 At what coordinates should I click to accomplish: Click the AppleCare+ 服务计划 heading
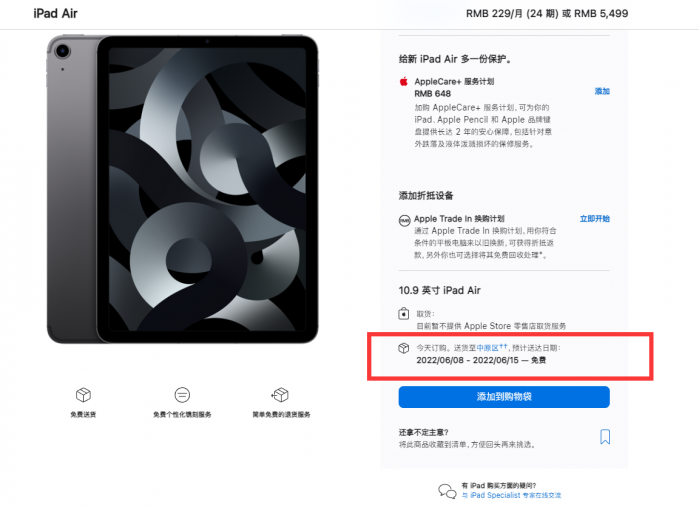[x=454, y=81]
